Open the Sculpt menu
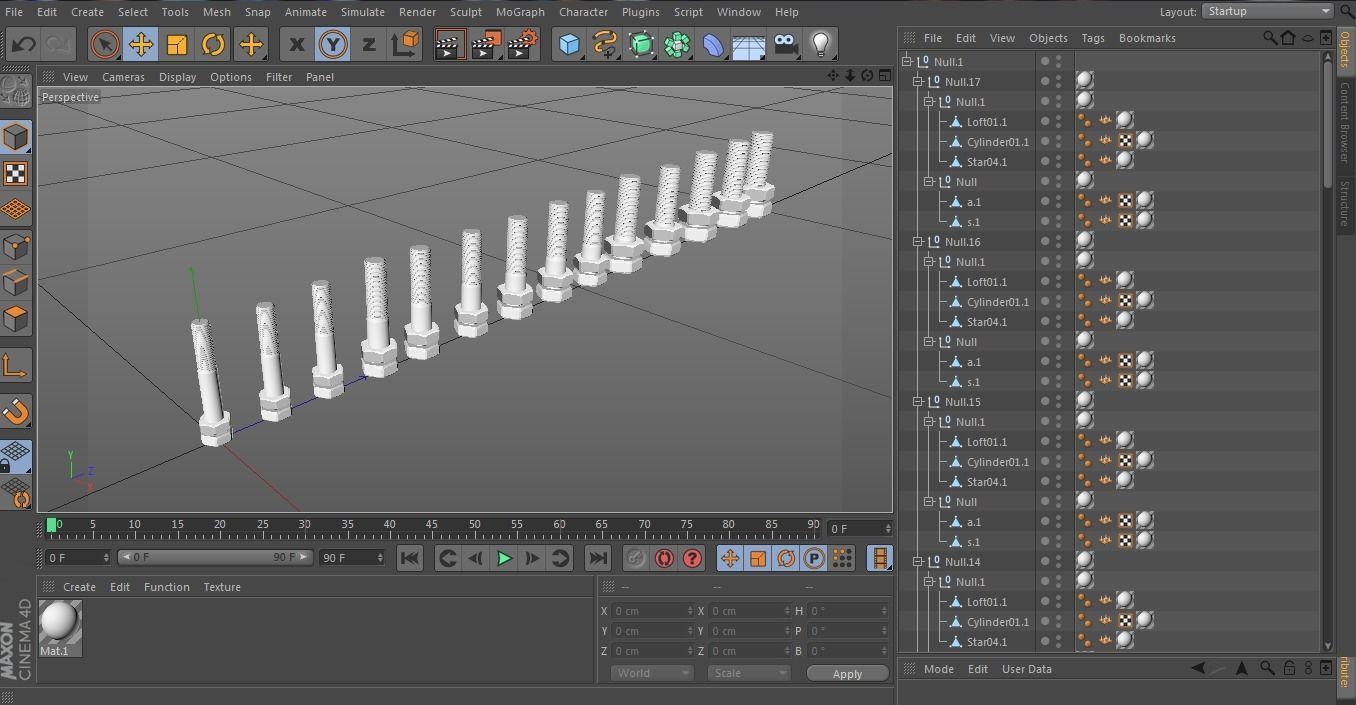The width and height of the screenshot is (1356, 705). pos(465,12)
